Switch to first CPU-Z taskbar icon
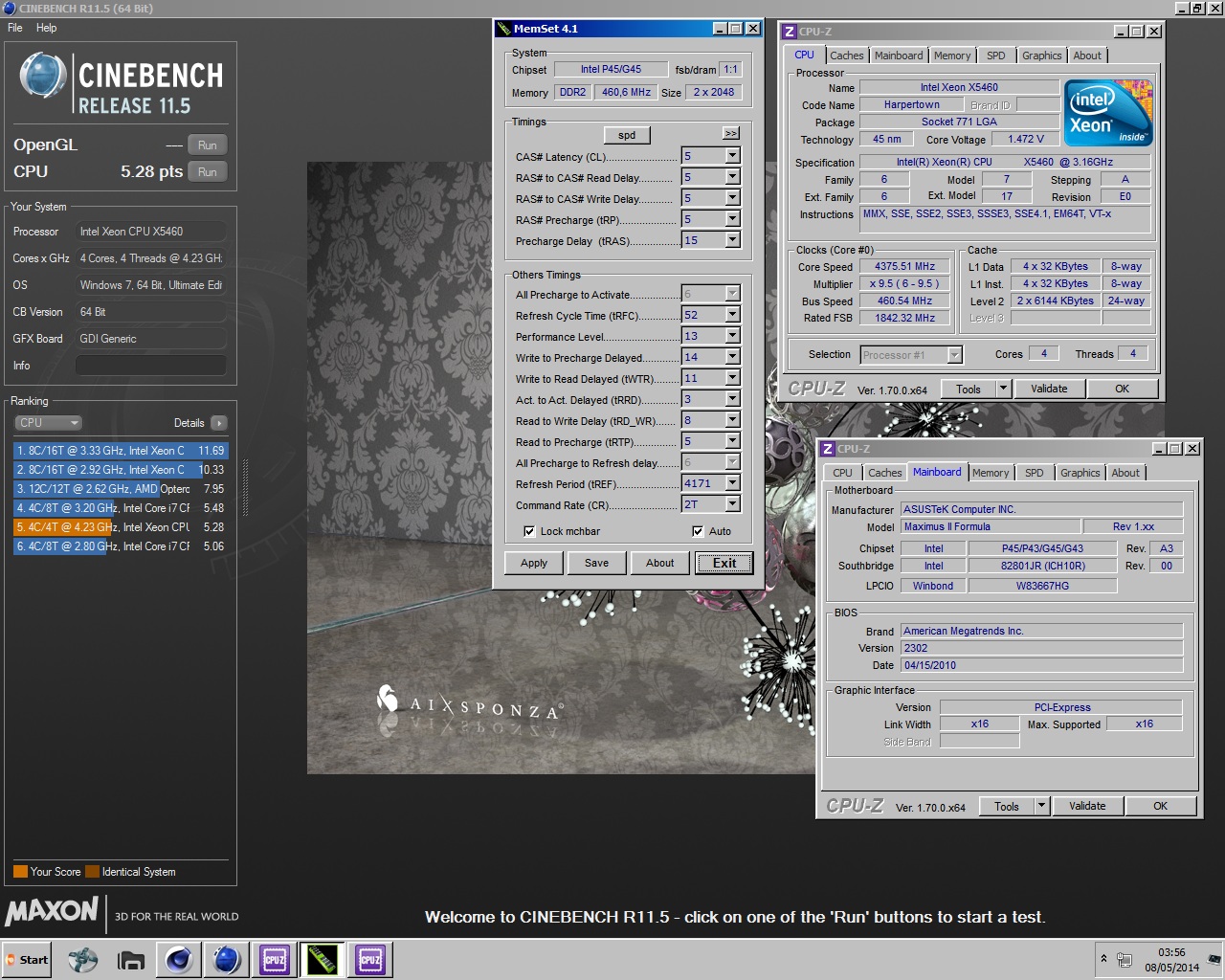 click(x=275, y=960)
